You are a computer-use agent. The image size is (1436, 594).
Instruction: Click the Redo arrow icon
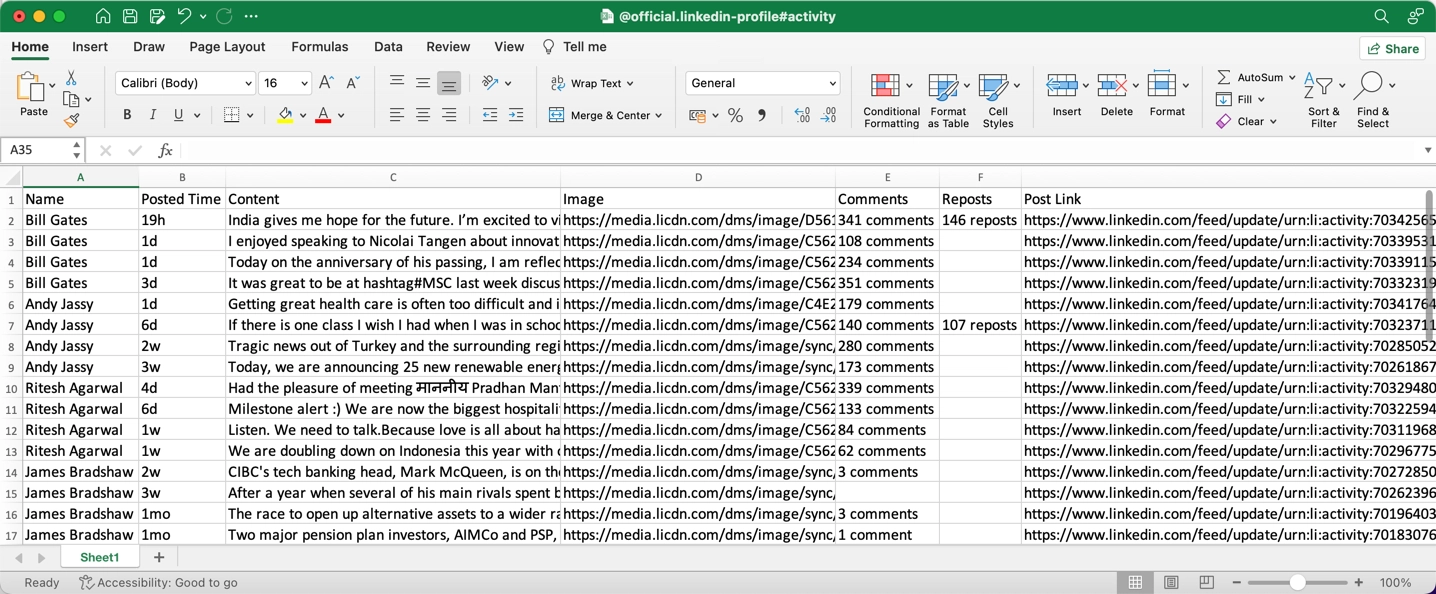pyautogui.click(x=224, y=16)
